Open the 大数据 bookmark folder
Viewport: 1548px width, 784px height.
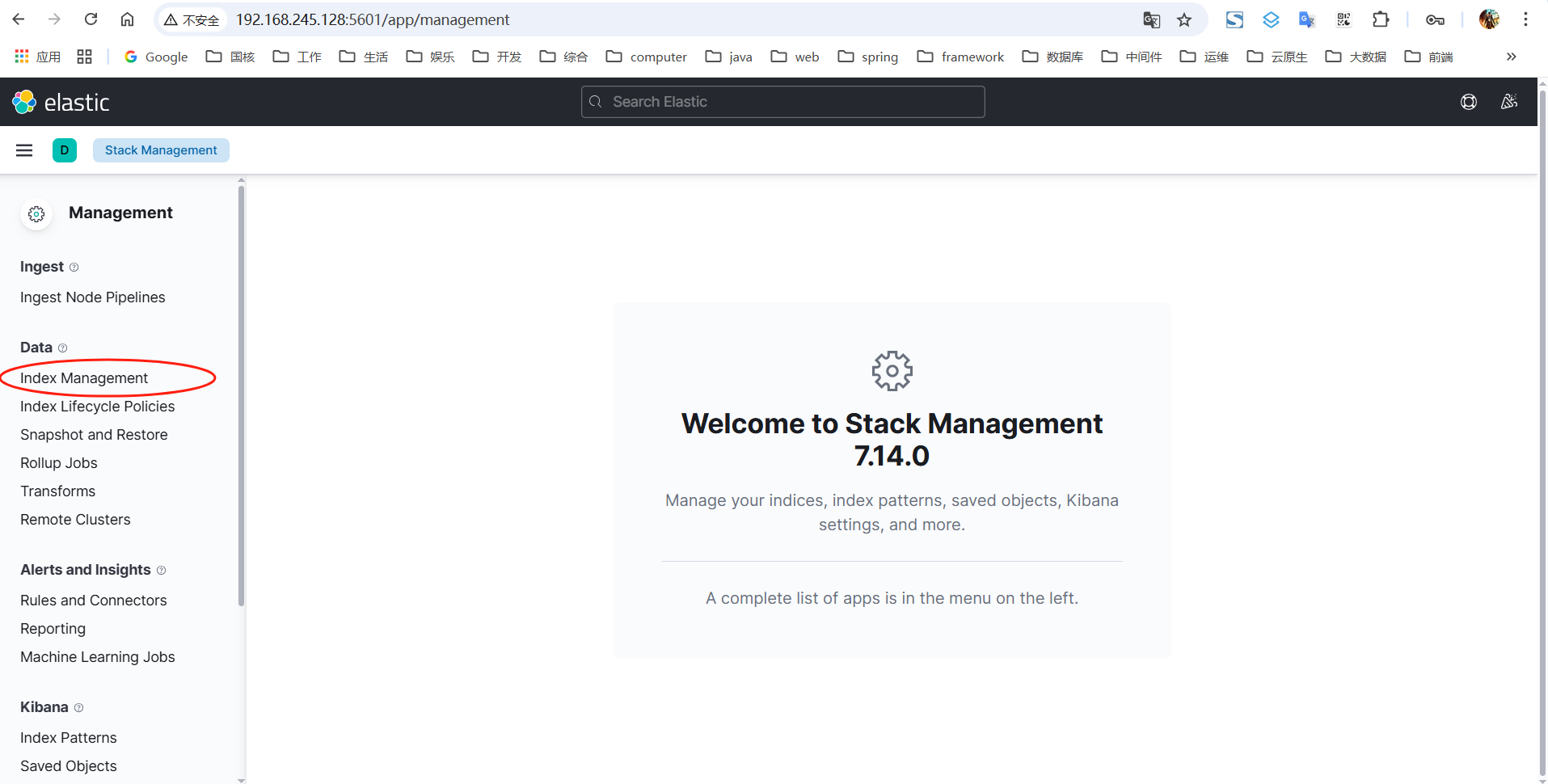pos(1356,57)
